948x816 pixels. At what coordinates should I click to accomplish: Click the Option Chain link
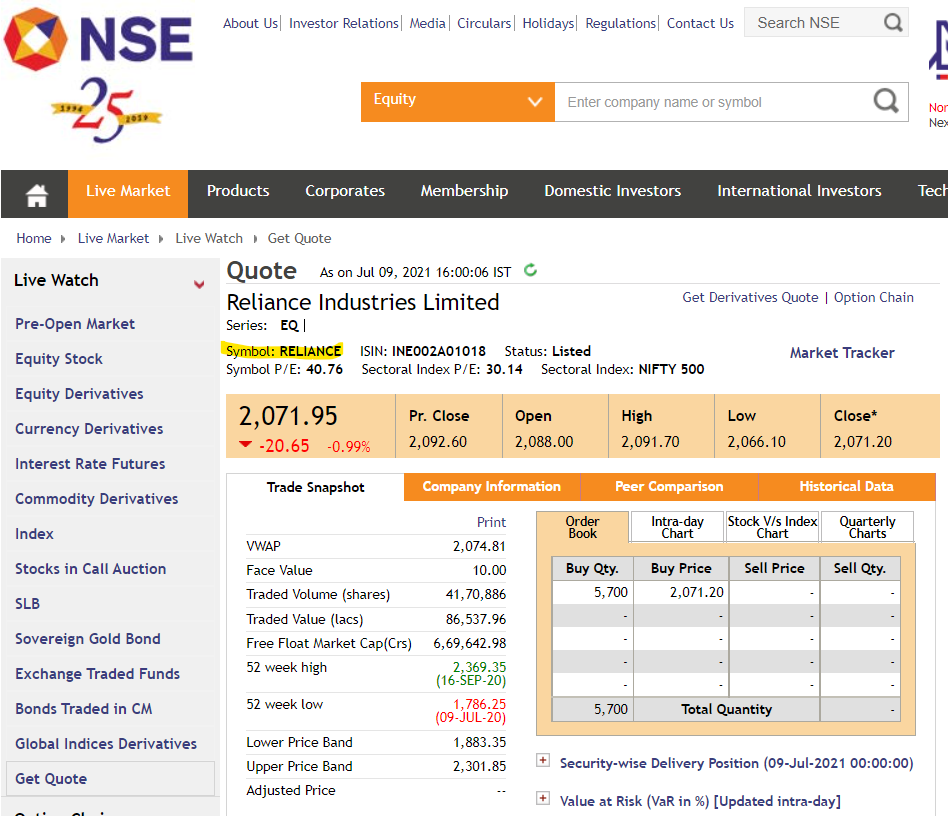(x=874, y=297)
